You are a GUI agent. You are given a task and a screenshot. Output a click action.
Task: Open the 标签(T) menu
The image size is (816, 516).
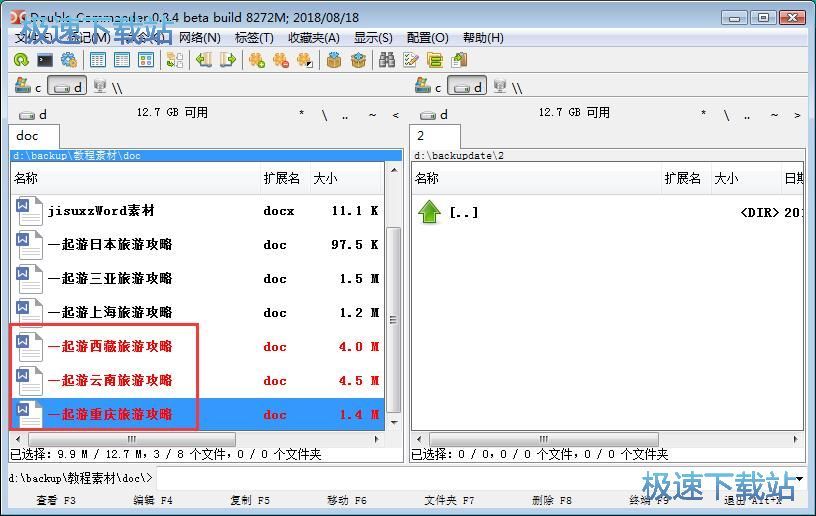pyautogui.click(x=254, y=38)
